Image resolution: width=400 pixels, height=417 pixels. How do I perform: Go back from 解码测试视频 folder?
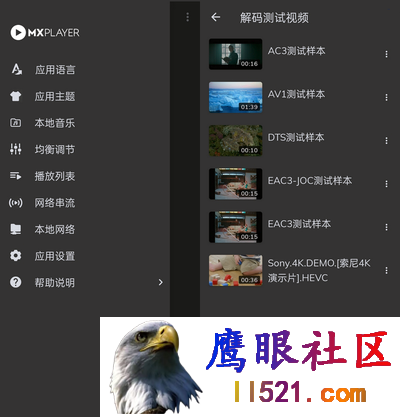216,17
